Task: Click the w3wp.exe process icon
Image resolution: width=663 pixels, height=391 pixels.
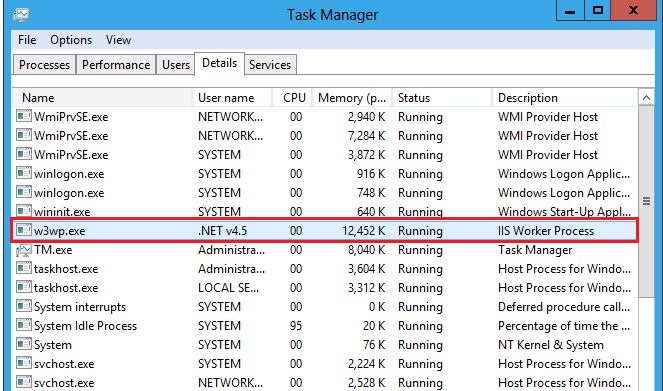Action: click(24, 230)
